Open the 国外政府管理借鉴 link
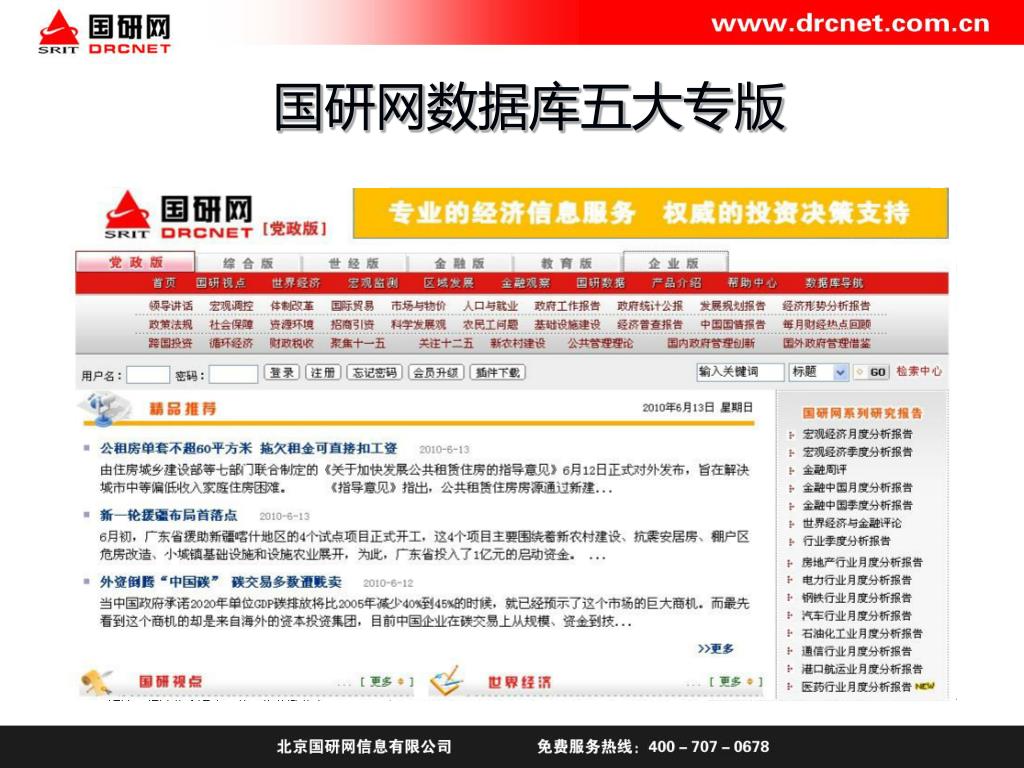The image size is (1024, 768). [826, 343]
